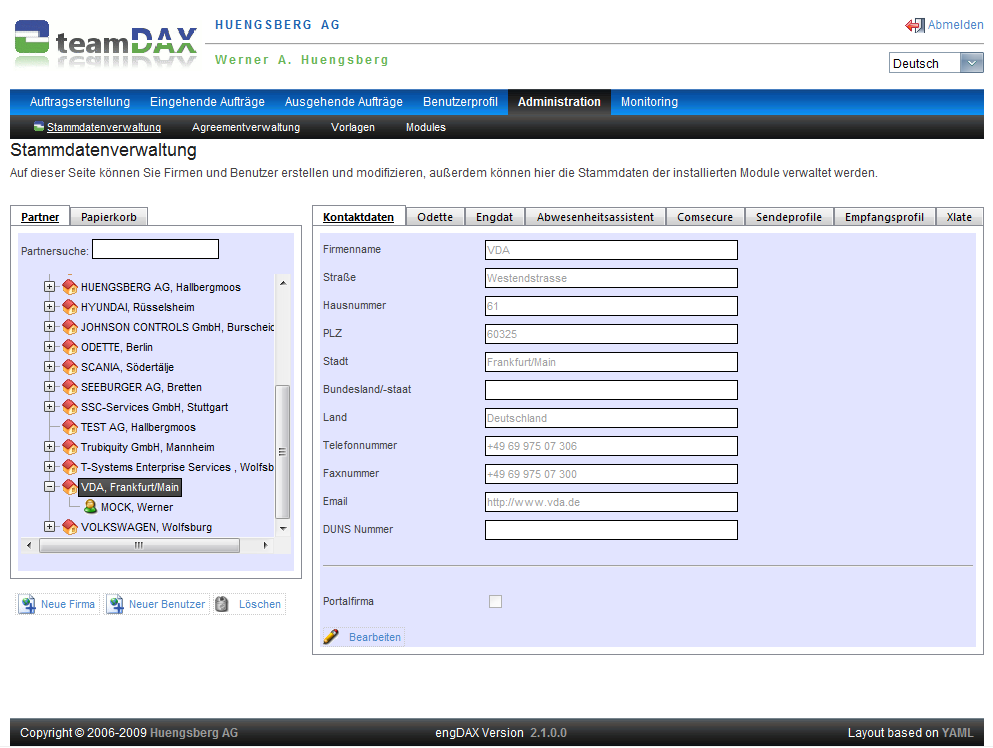Click the T-Systems company house icon
The image size is (993, 748).
70,467
